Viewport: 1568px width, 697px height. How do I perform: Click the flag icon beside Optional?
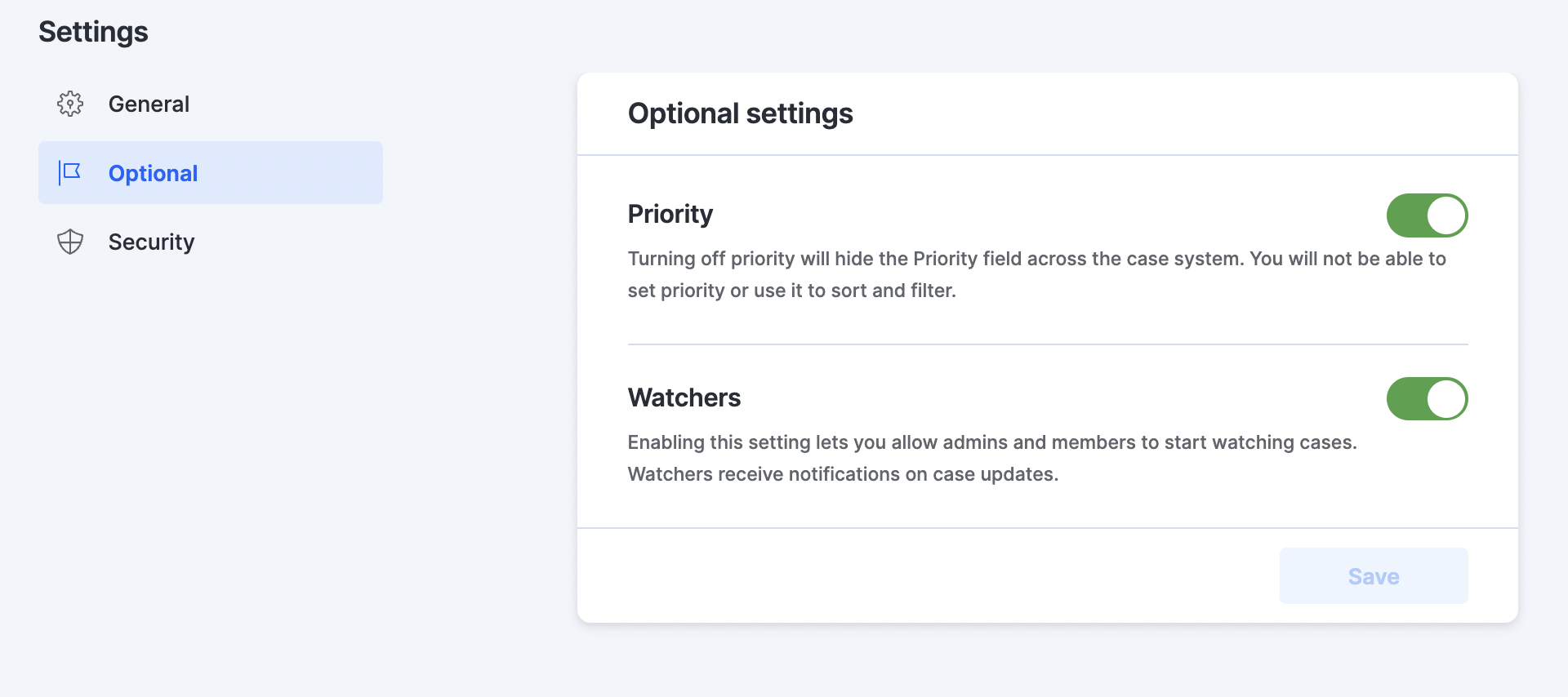click(x=70, y=172)
